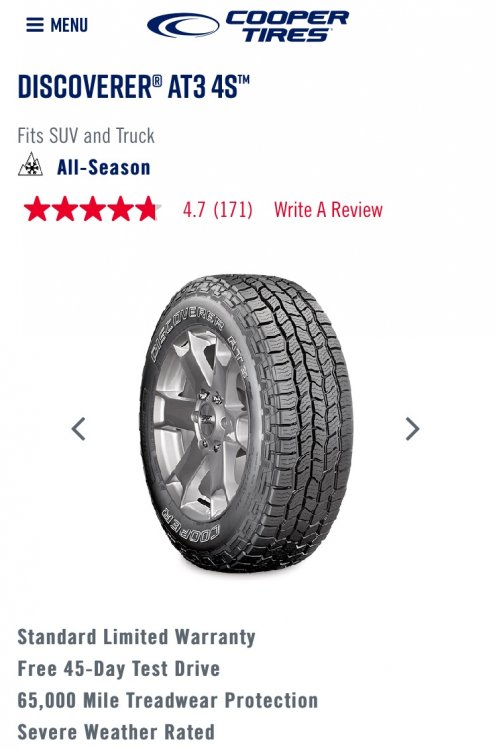Viewport: 497px width, 750px height.
Task: Open the (171) reviews count
Action: pos(233,210)
